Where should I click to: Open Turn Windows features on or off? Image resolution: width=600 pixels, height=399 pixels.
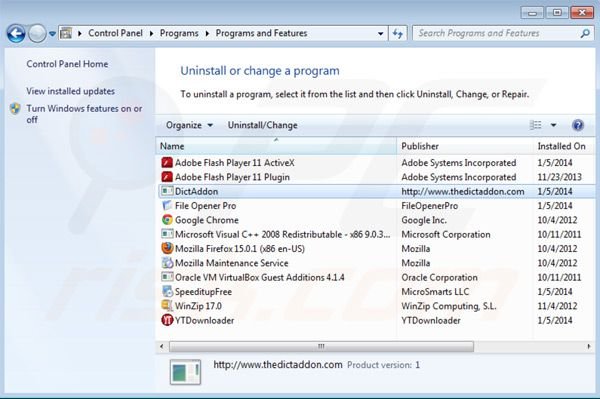pyautogui.click(x=84, y=114)
